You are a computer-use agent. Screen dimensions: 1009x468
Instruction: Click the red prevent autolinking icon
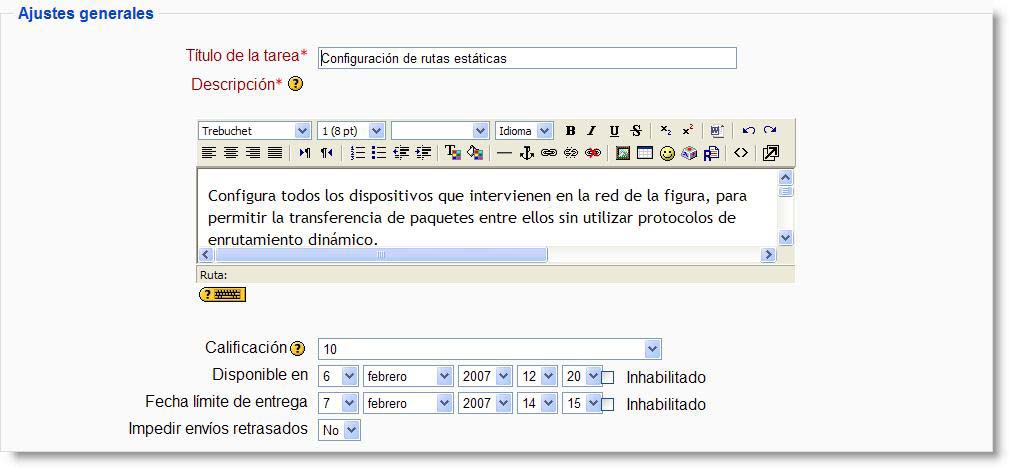pyautogui.click(x=593, y=153)
